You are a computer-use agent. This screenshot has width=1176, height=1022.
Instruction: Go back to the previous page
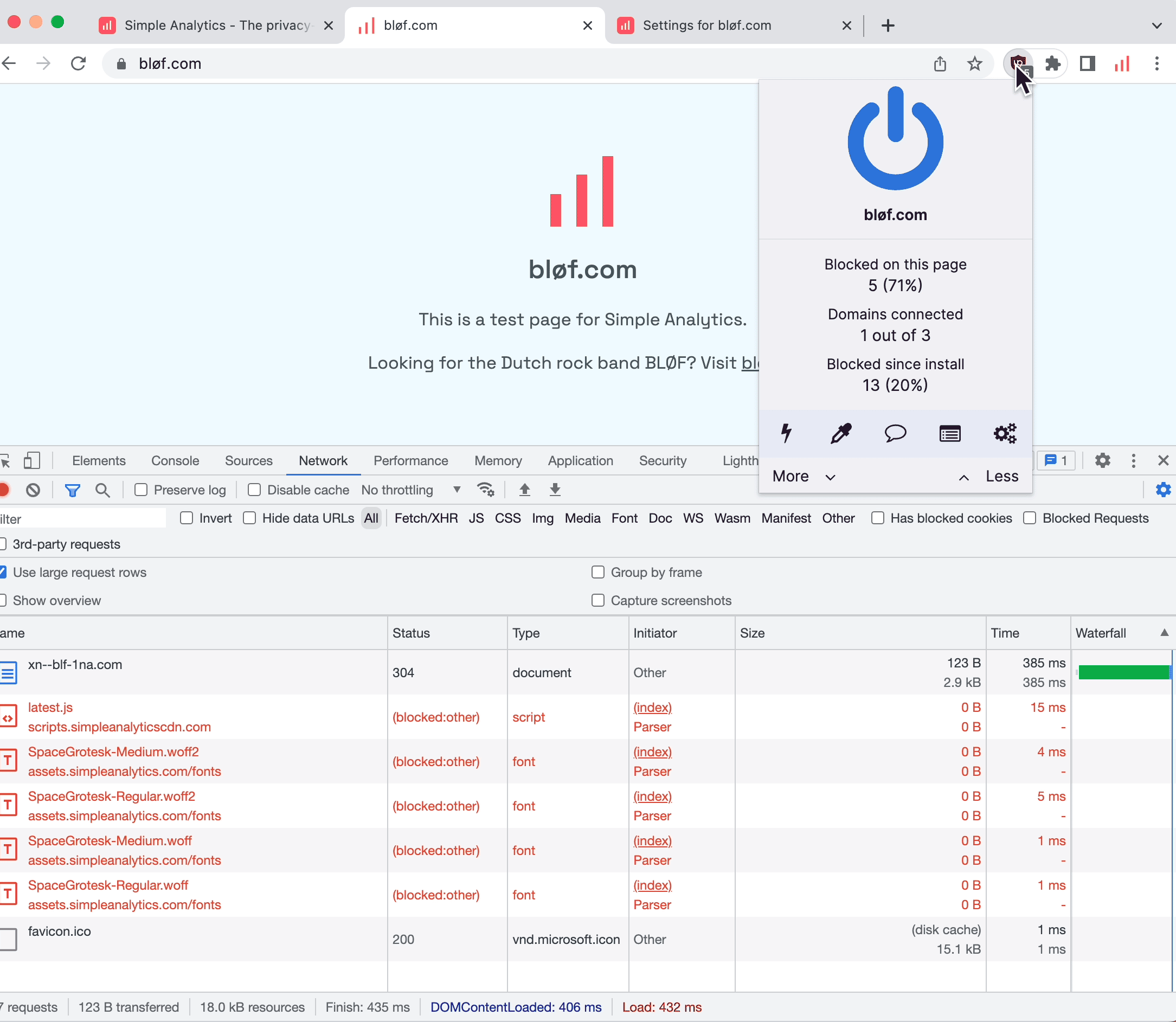tap(9, 64)
